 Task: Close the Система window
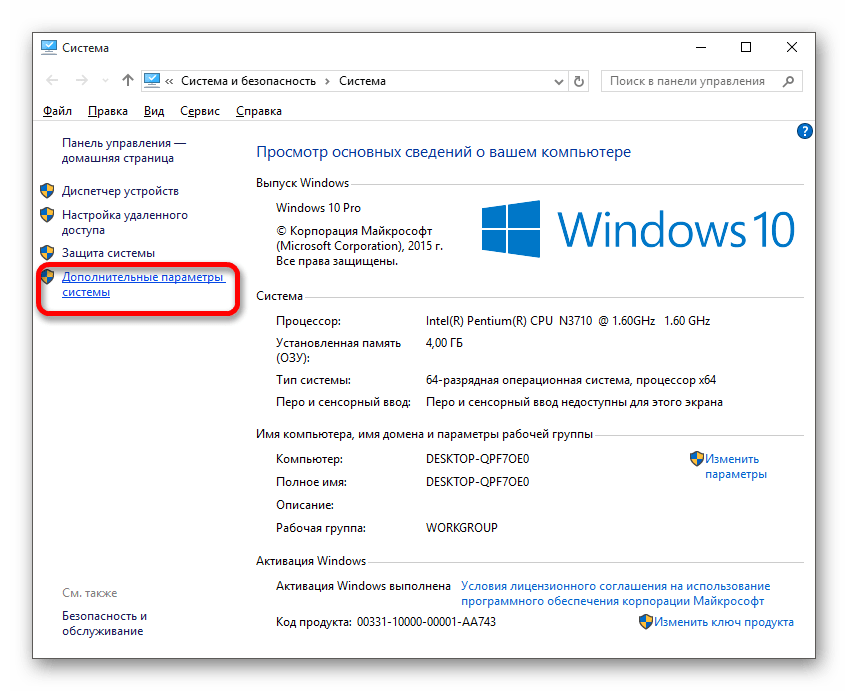pyautogui.click(x=792, y=48)
